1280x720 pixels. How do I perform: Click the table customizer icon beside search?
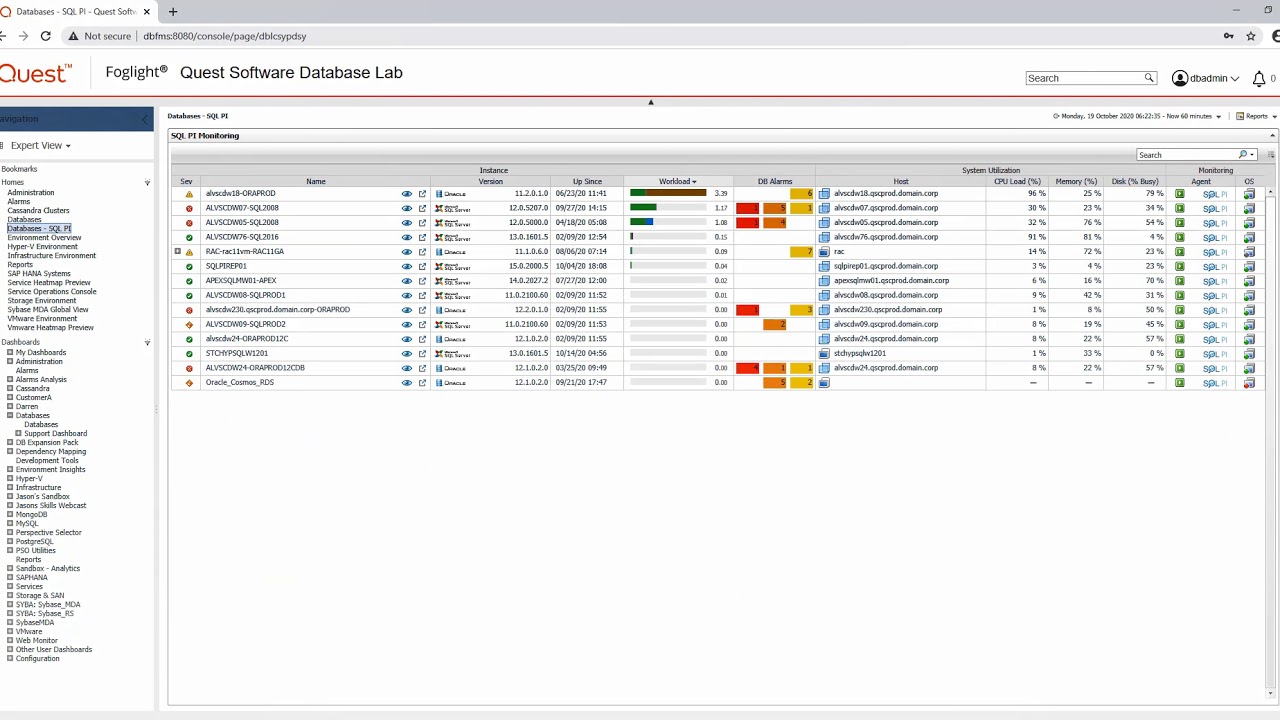(1271, 155)
